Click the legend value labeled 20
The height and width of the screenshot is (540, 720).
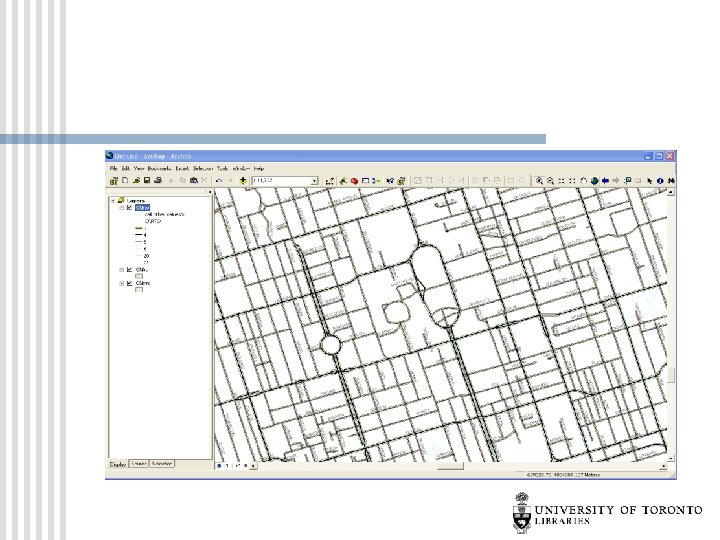(146, 256)
